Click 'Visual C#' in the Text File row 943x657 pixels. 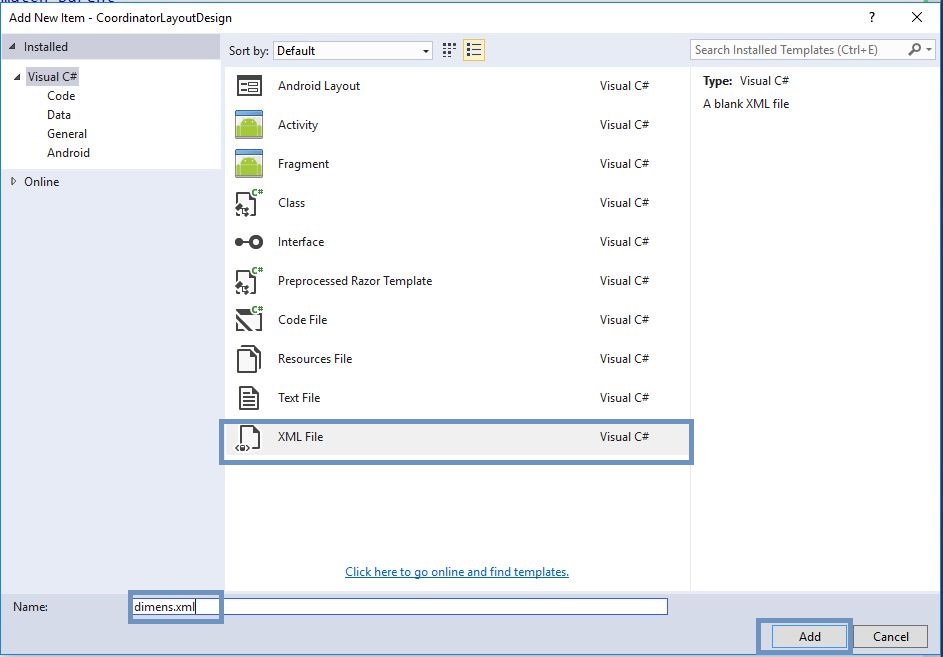click(624, 398)
